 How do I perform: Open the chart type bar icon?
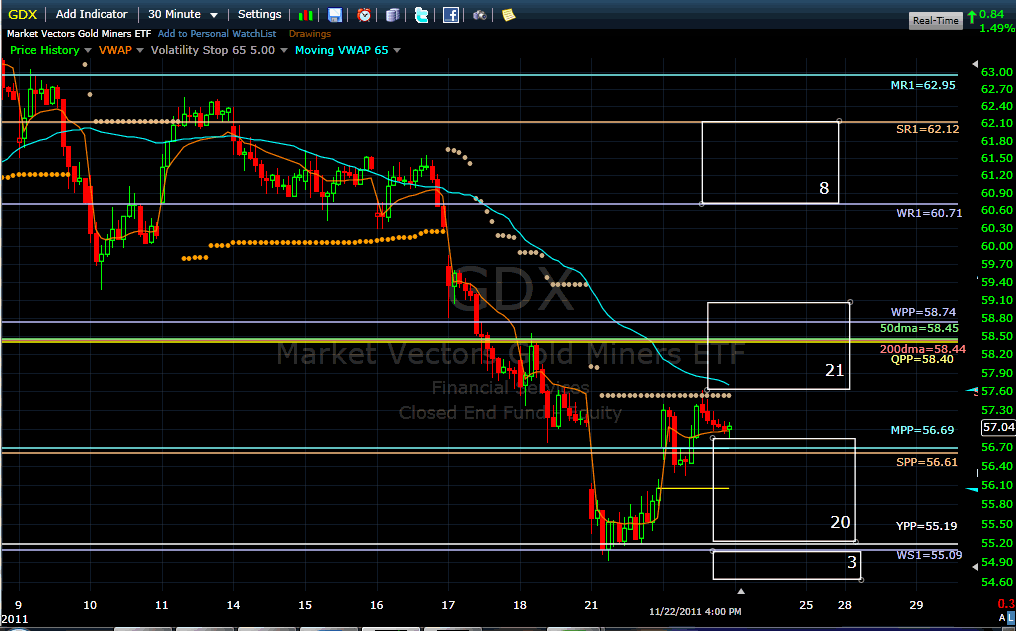(306, 15)
